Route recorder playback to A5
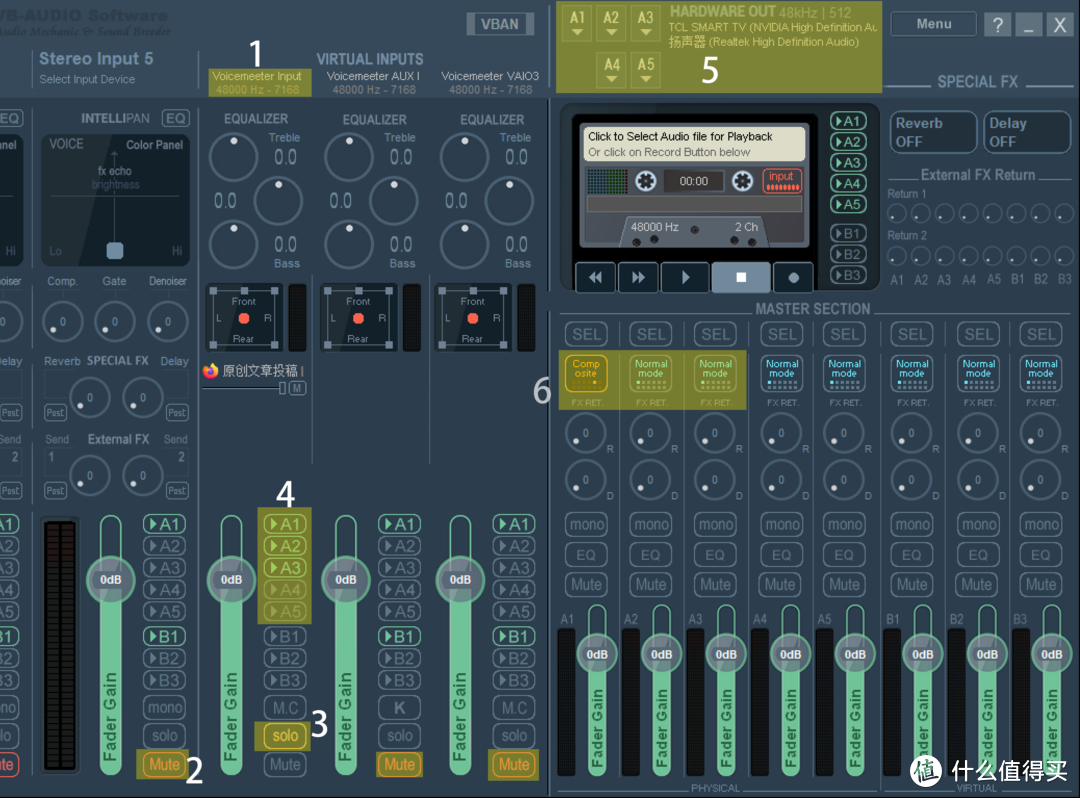 click(848, 204)
